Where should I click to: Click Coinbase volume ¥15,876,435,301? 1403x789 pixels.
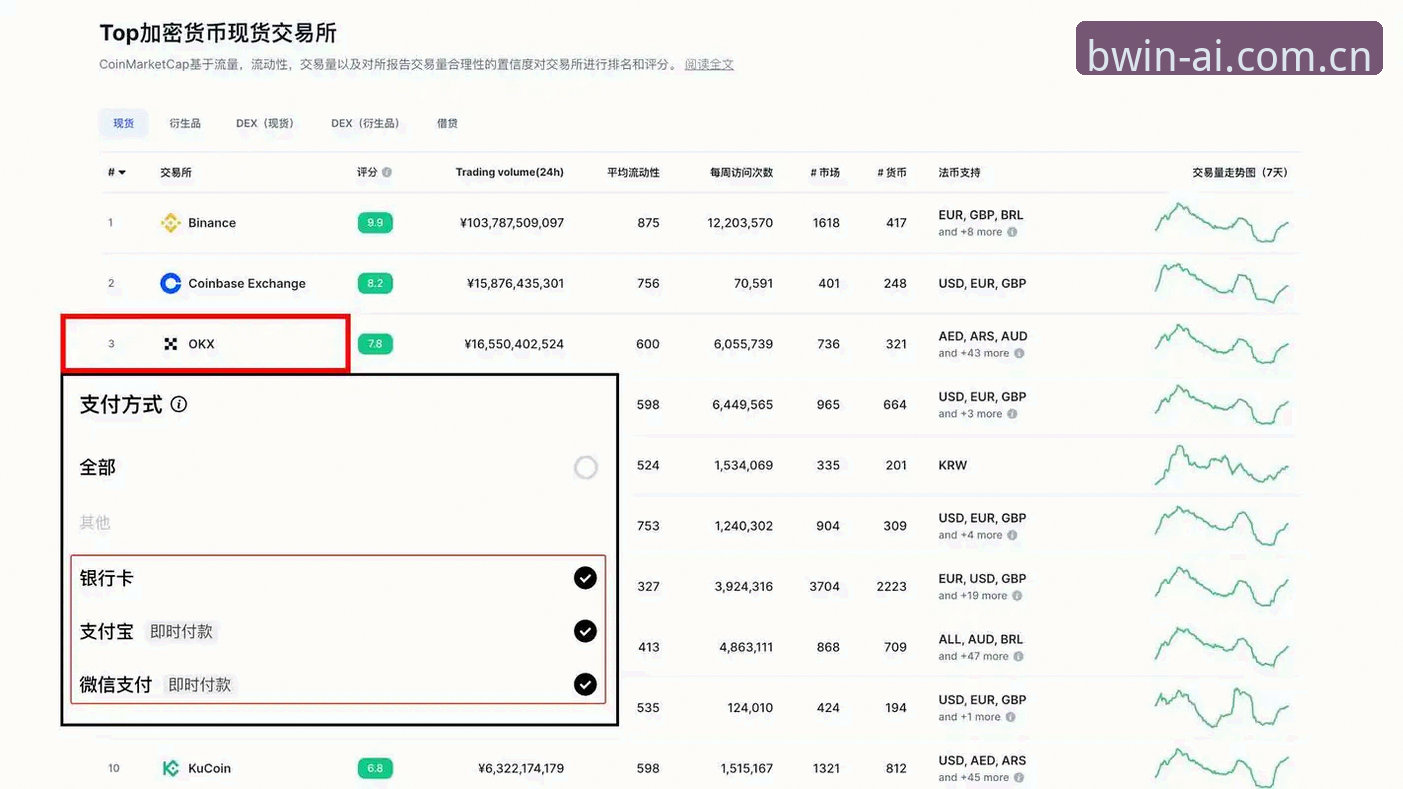(515, 284)
